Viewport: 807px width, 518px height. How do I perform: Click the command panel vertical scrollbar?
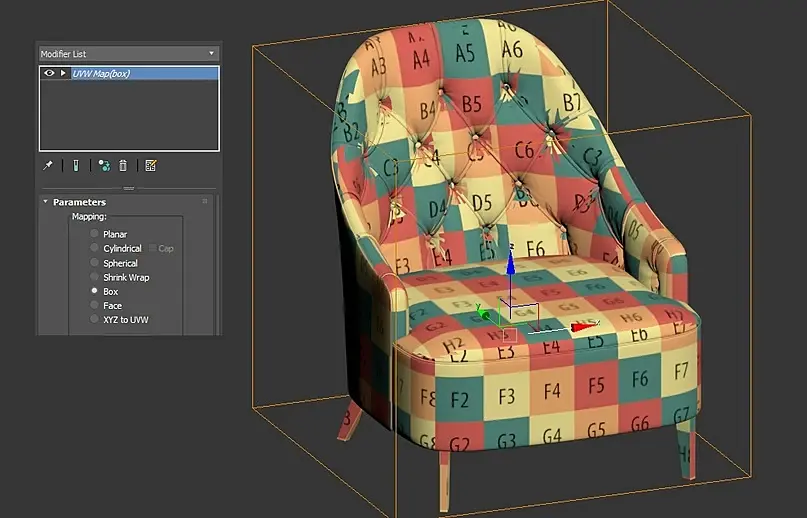click(x=218, y=264)
